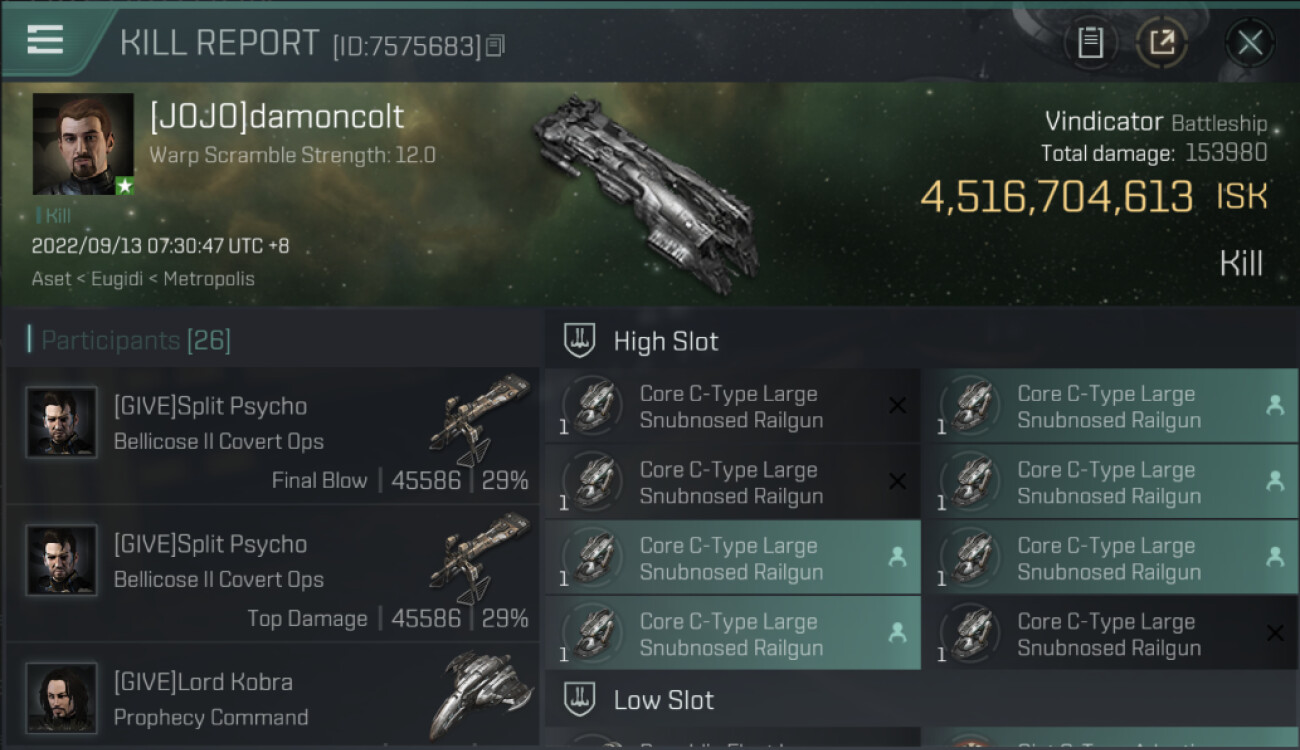Viewport: 1300px width, 750px height.
Task: Copy the kill report ID
Action: pos(496,45)
